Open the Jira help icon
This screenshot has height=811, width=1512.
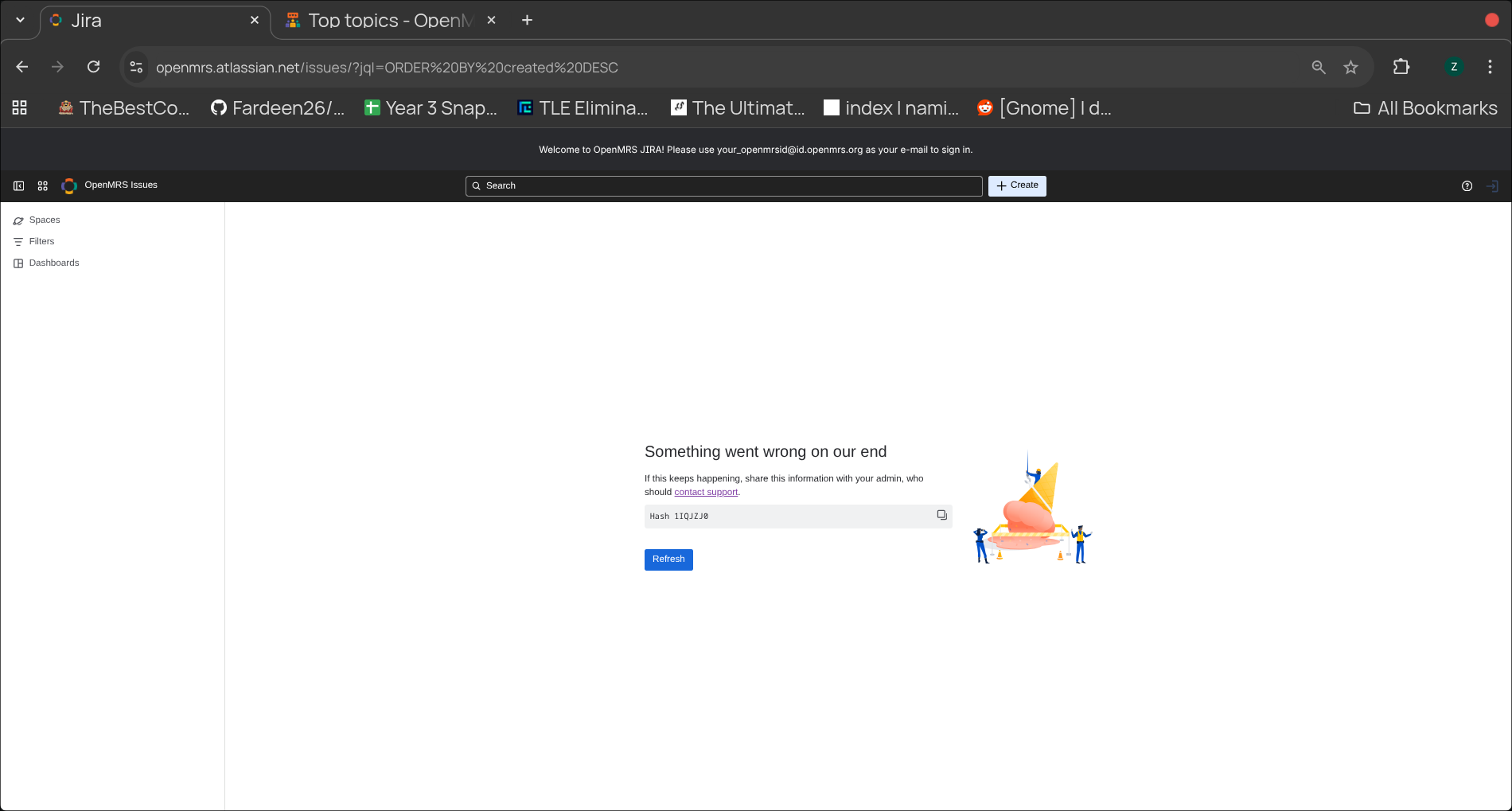[x=1467, y=186]
